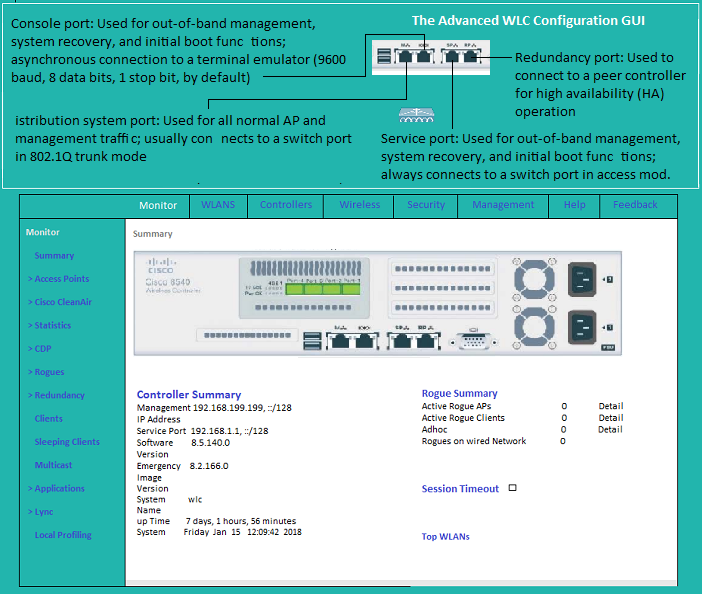Click the Cisco 8540 controller image

pos(377,303)
